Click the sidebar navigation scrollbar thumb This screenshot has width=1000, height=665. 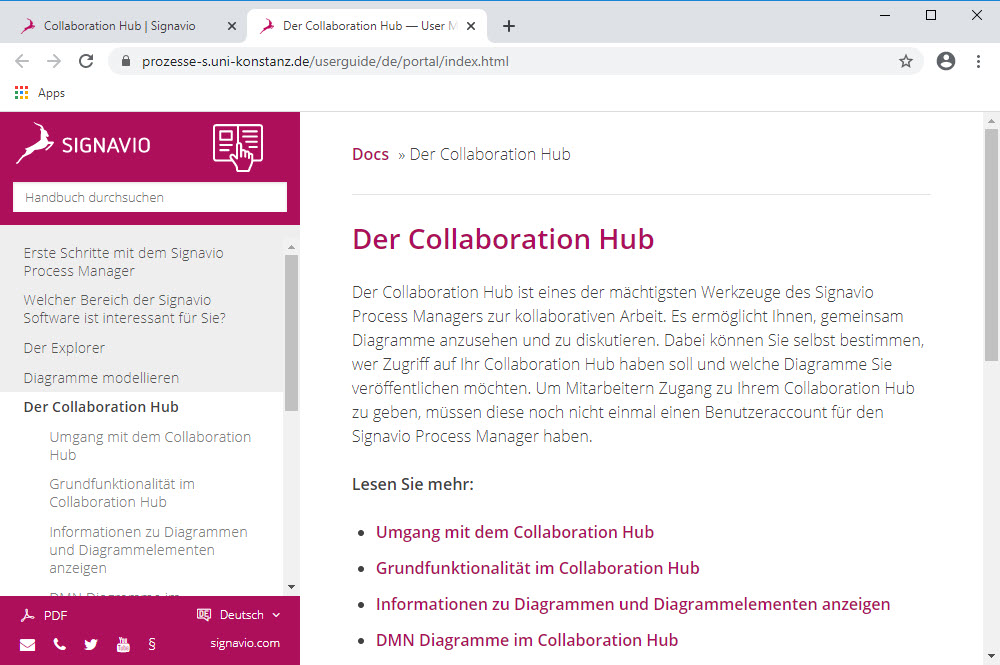[x=291, y=333]
